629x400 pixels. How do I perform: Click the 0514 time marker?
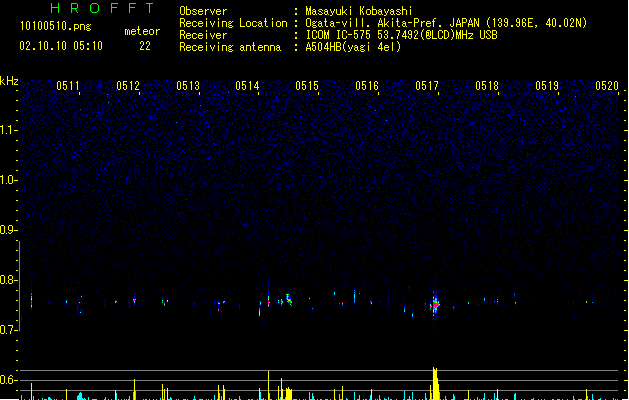click(x=247, y=86)
